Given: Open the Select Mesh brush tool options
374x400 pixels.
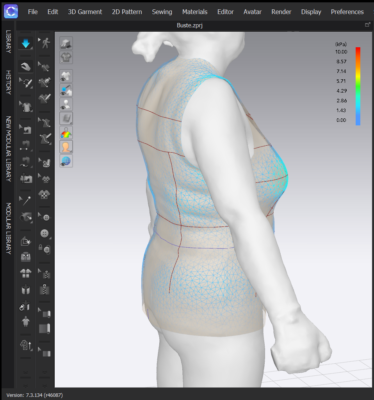Looking at the screenshot, I should click(x=26, y=83).
